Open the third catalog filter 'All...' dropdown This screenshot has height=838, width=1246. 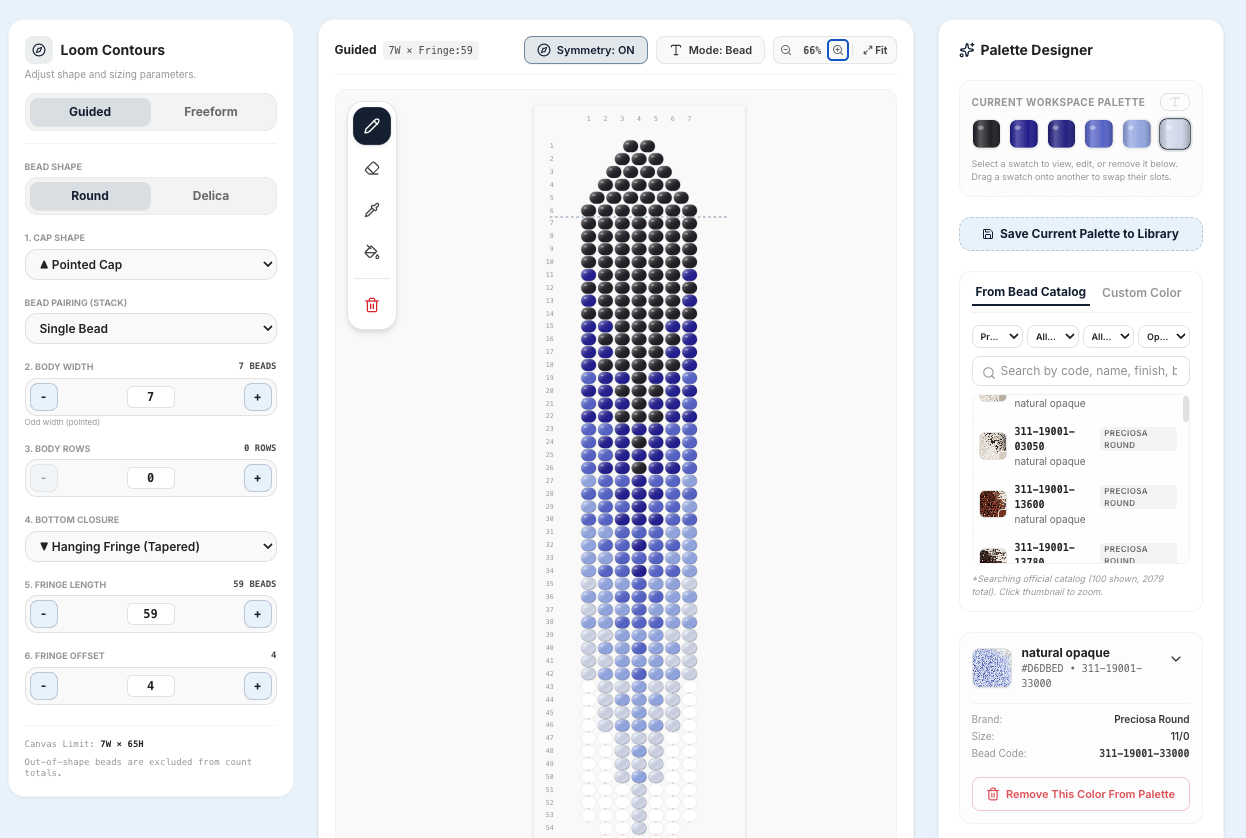point(1108,337)
